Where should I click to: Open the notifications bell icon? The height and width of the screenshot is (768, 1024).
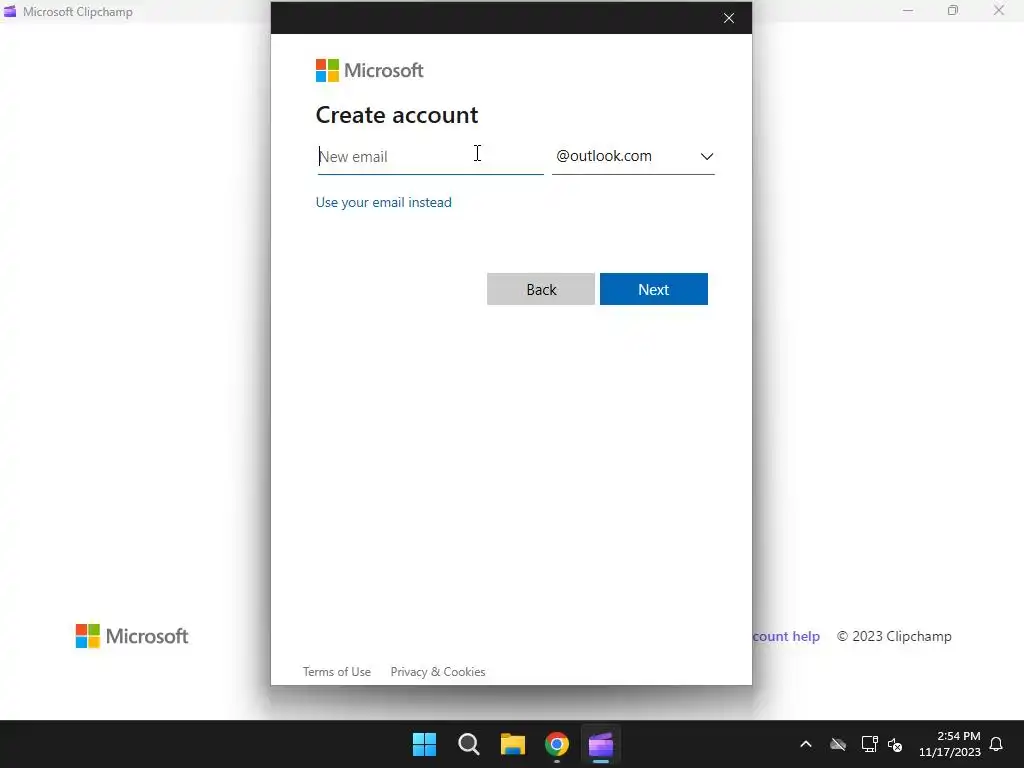pyautogui.click(x=997, y=744)
